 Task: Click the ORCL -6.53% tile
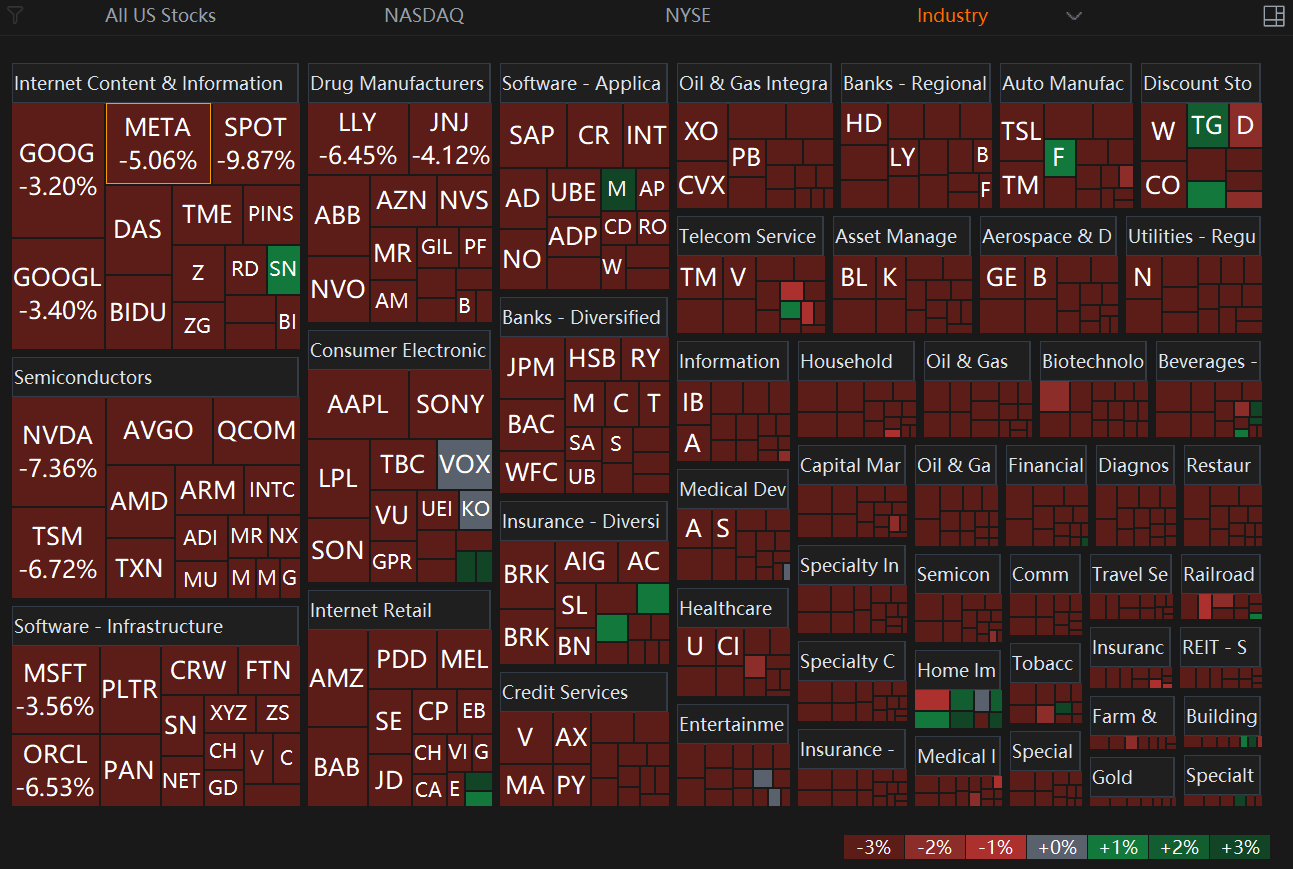tap(56, 770)
